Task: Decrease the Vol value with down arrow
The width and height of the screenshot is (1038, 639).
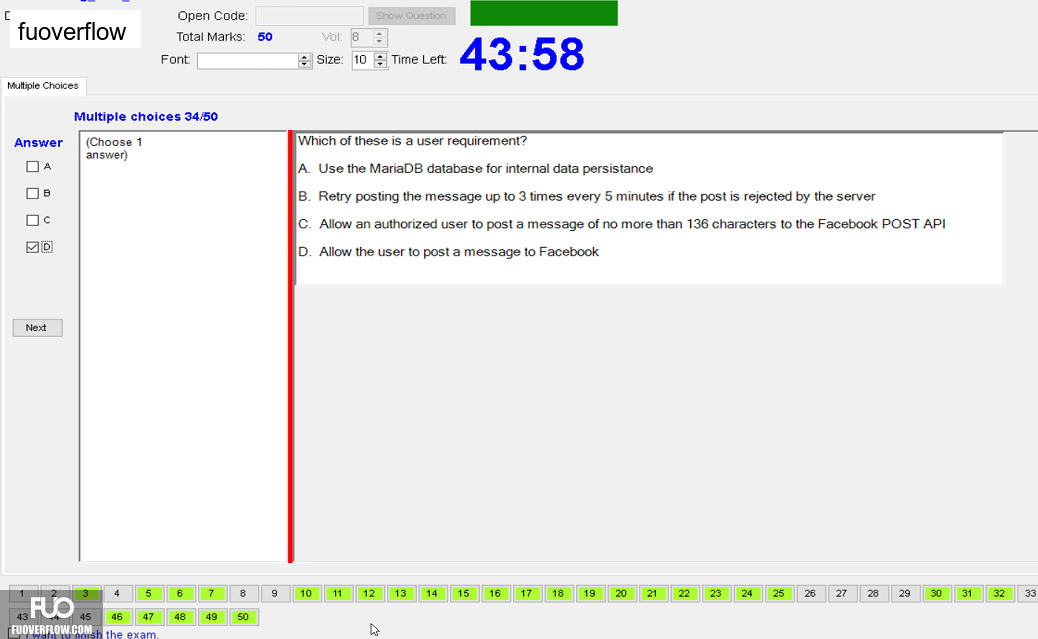Action: coord(379,42)
